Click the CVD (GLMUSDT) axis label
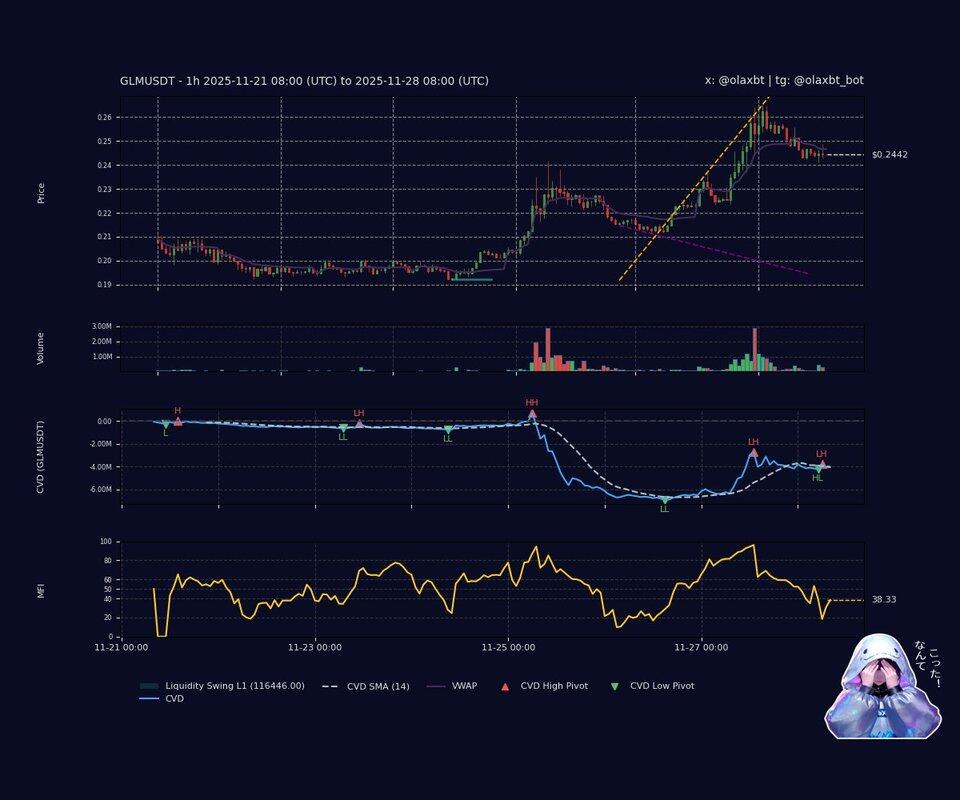 point(41,458)
